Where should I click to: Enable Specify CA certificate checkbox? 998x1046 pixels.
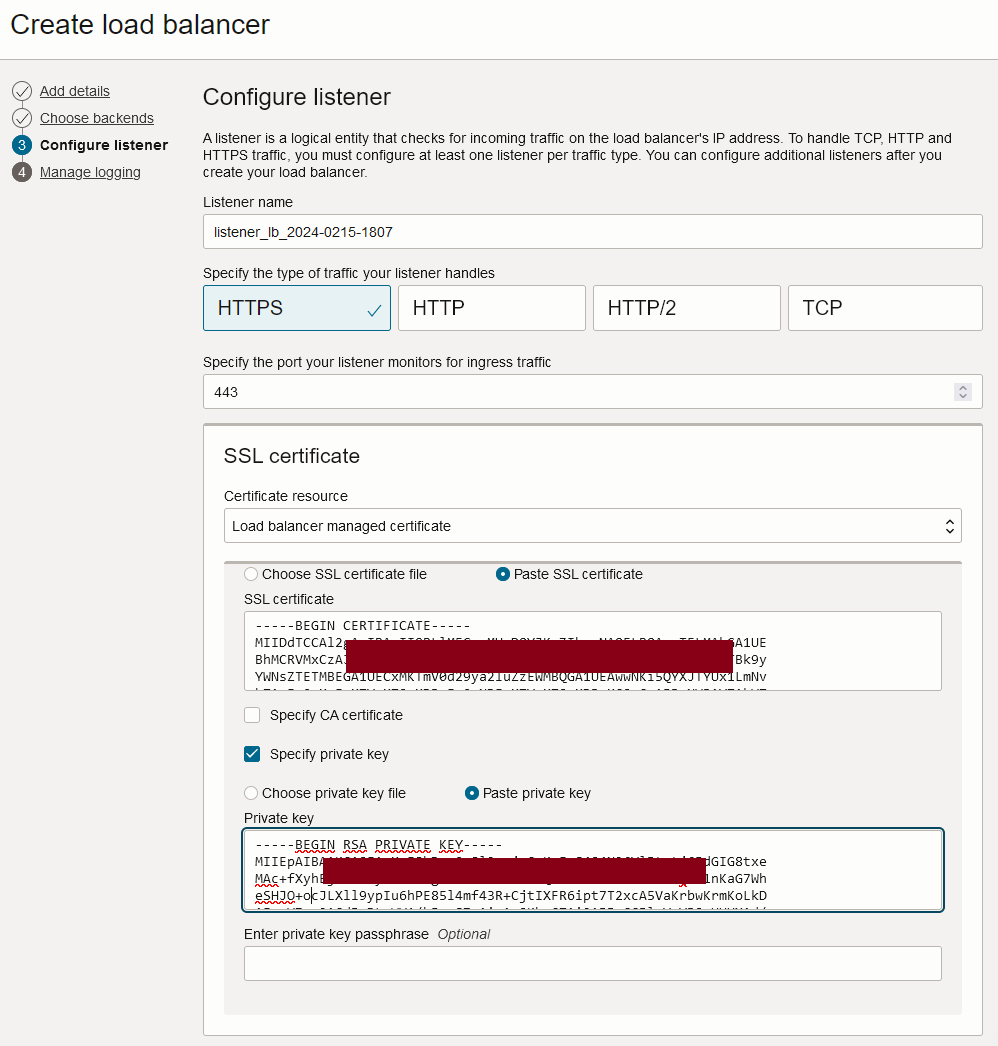[x=252, y=715]
